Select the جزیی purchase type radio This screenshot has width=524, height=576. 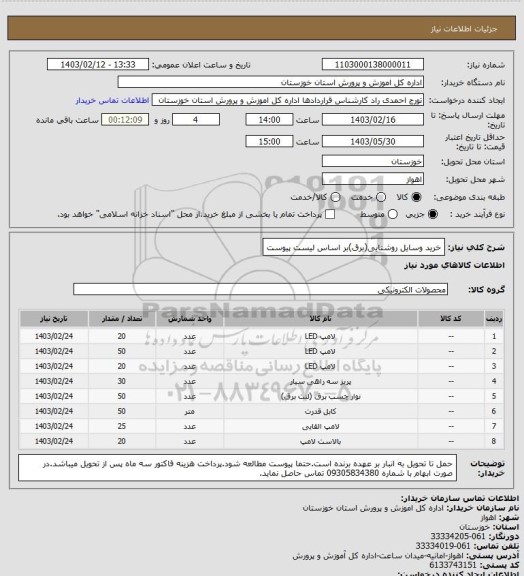coord(433,214)
